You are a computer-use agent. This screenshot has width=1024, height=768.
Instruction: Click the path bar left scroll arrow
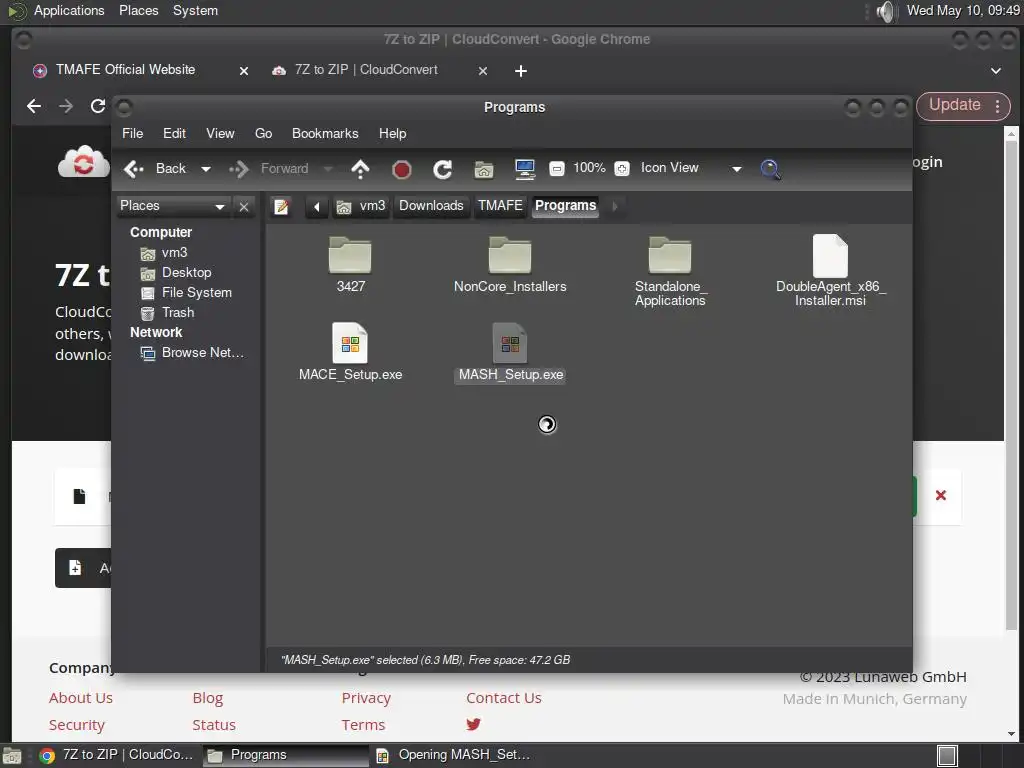[x=316, y=207]
